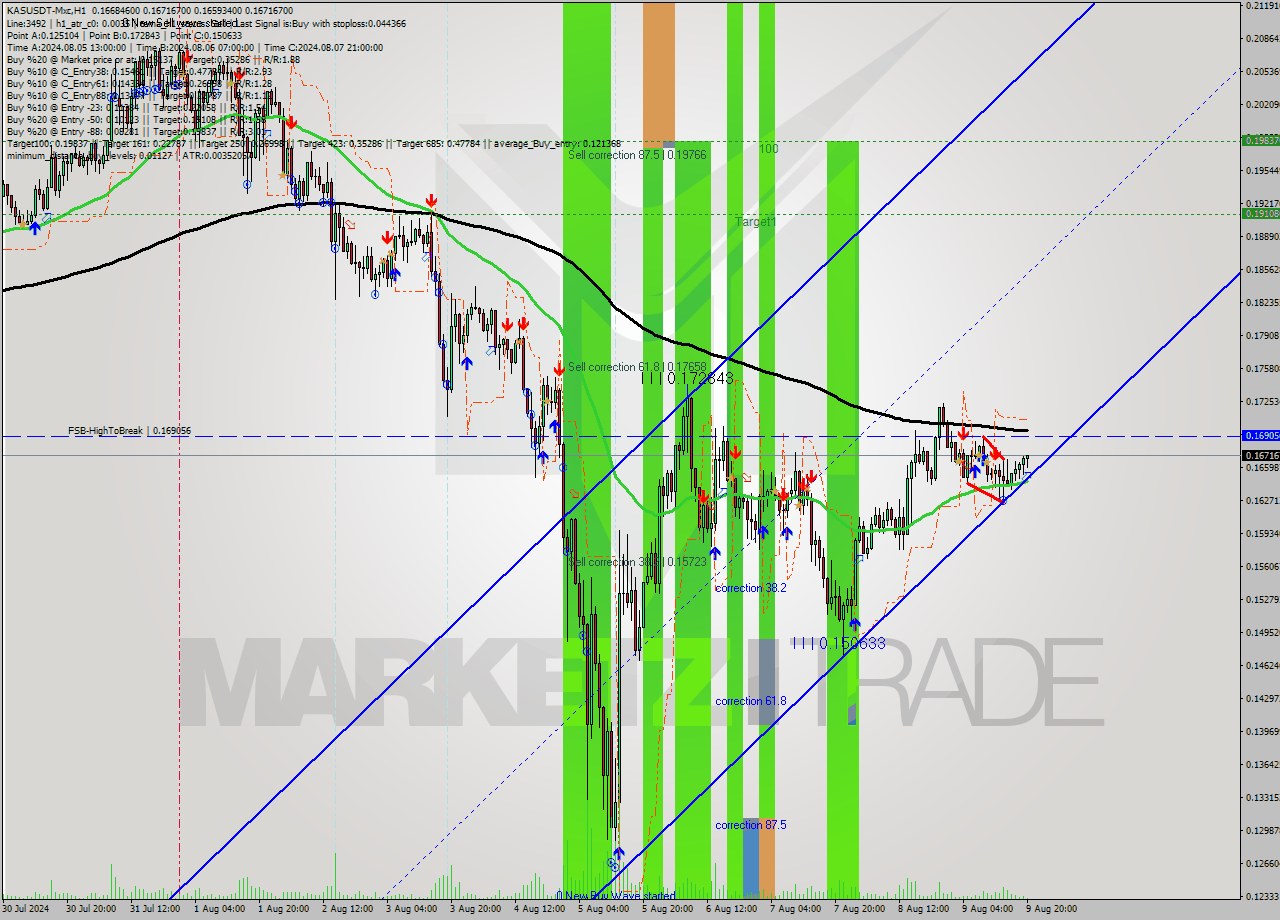Click the 0.21119 price axis value
The height and width of the screenshot is (920, 1280).
point(1262,6)
